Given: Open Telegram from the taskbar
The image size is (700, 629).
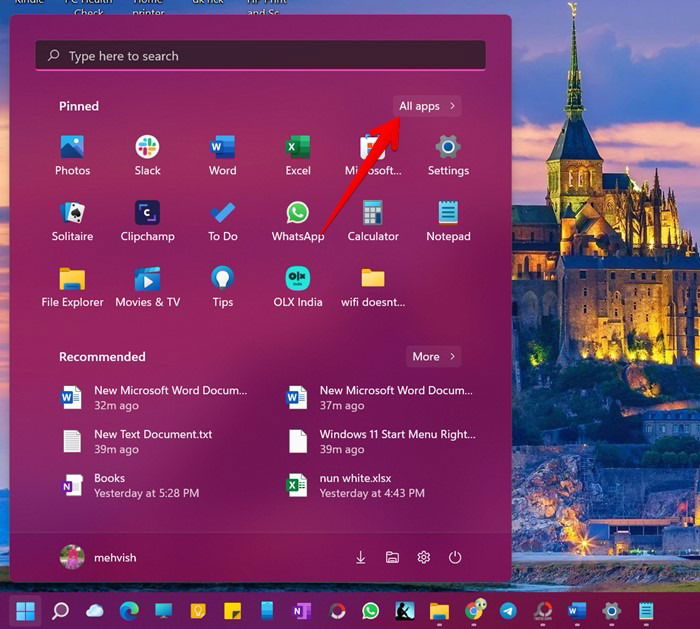Looking at the screenshot, I should click(x=508, y=611).
